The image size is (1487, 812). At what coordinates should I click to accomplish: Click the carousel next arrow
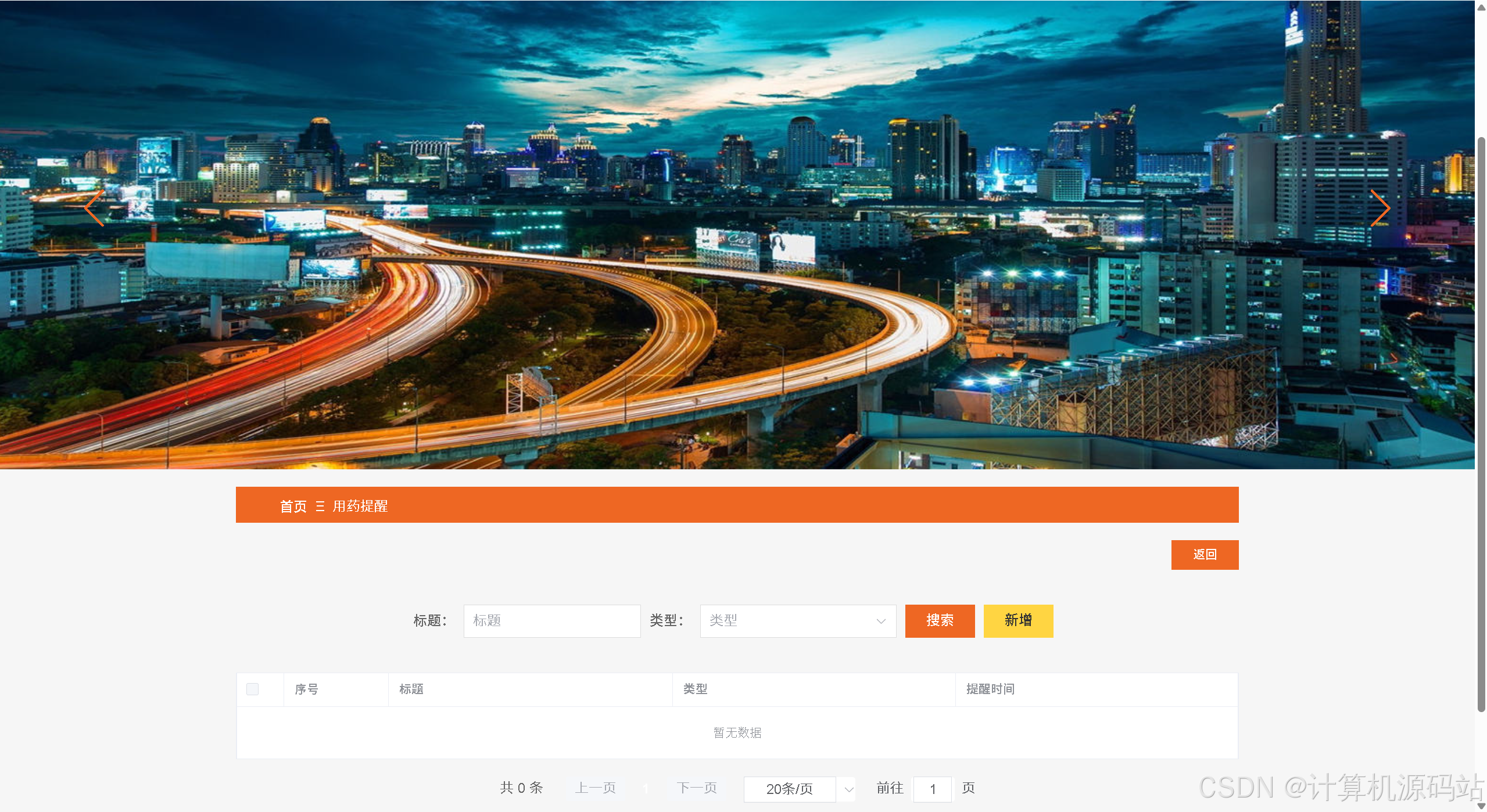(x=1380, y=208)
